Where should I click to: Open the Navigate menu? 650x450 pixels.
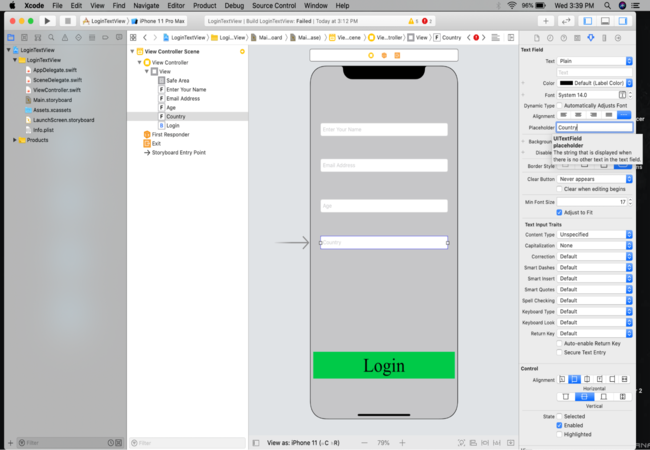coord(146,5)
